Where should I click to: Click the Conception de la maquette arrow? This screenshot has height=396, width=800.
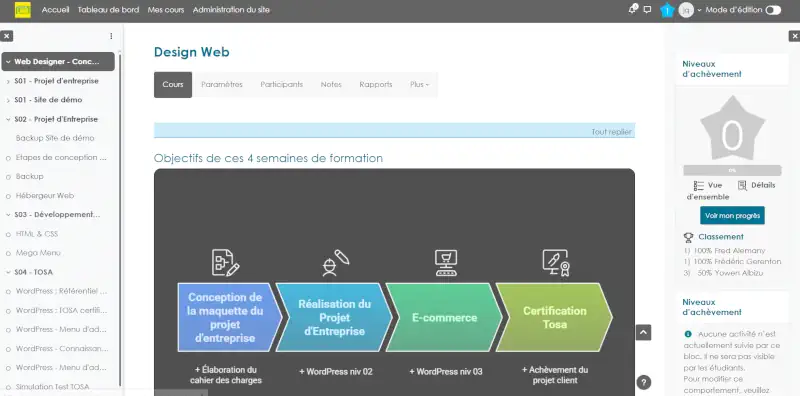coord(229,317)
